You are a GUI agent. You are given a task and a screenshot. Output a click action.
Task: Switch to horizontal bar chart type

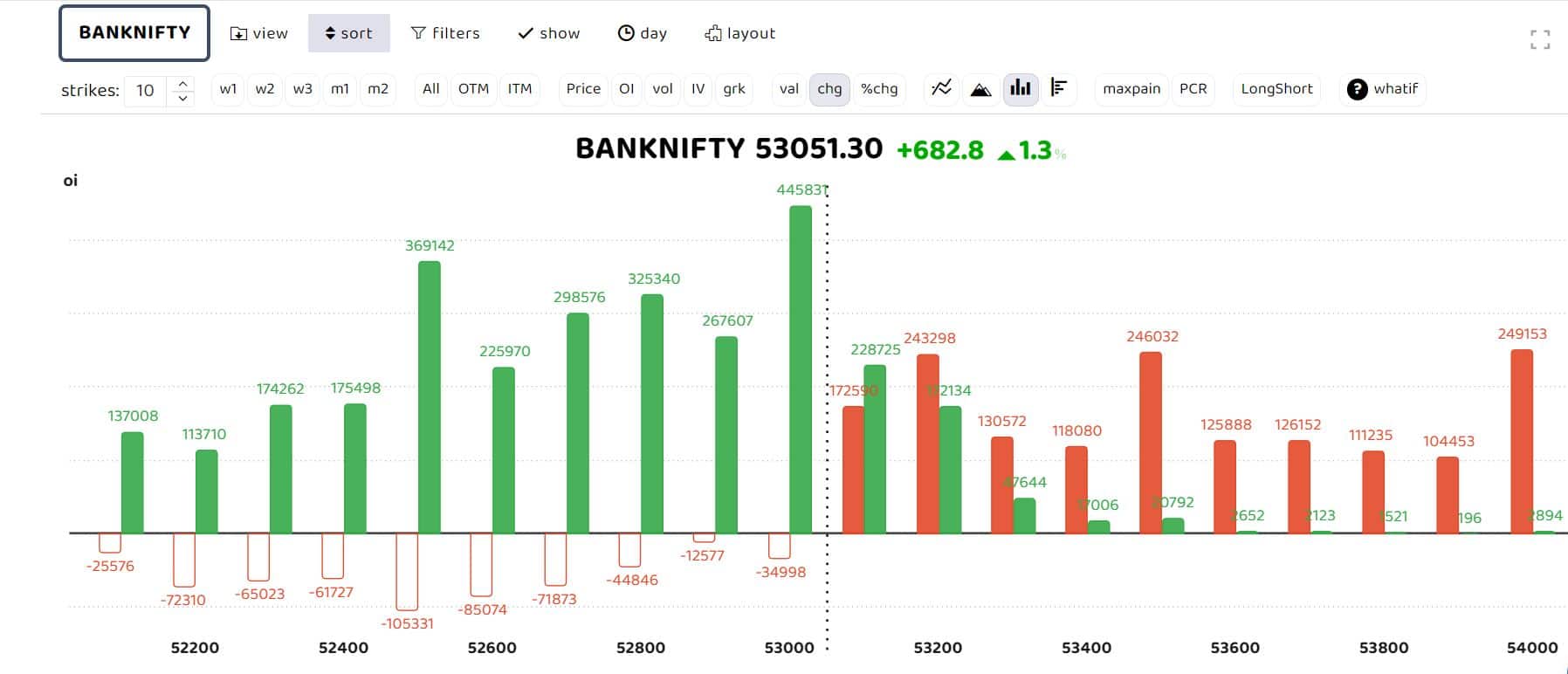point(1059,89)
